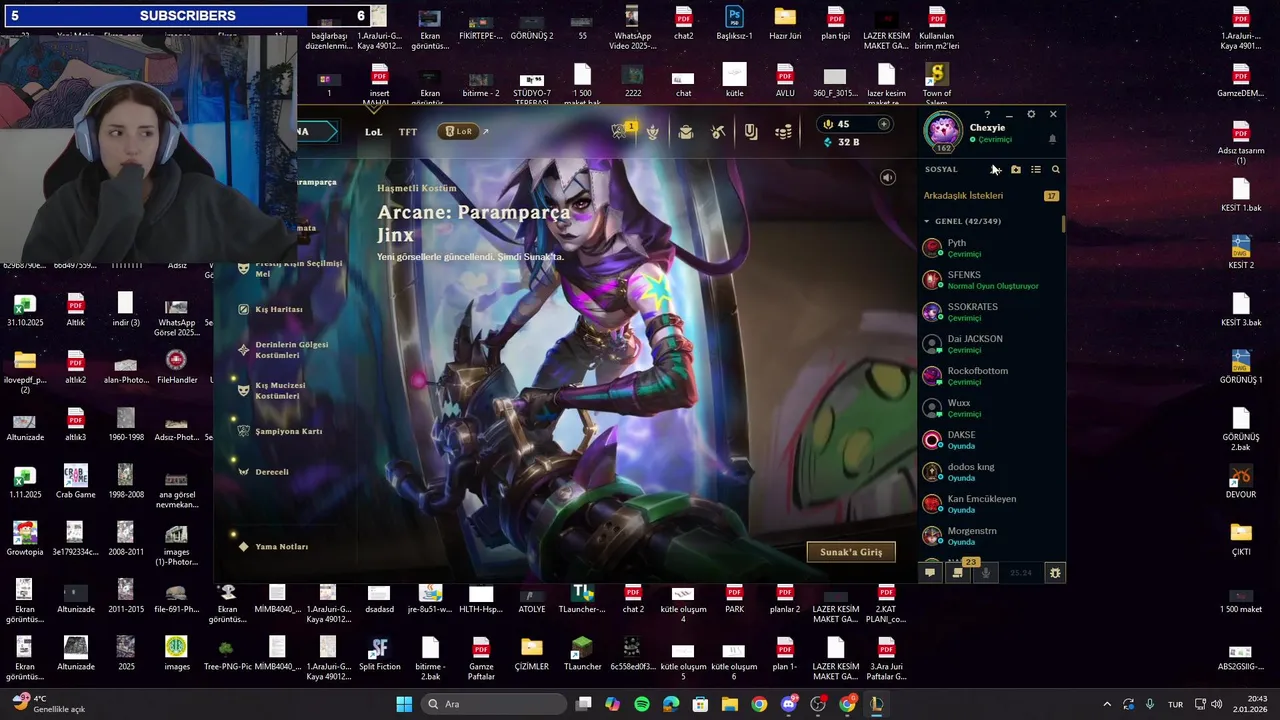
Task: Click the taskbar Ara search box
Action: pyautogui.click(x=495, y=704)
